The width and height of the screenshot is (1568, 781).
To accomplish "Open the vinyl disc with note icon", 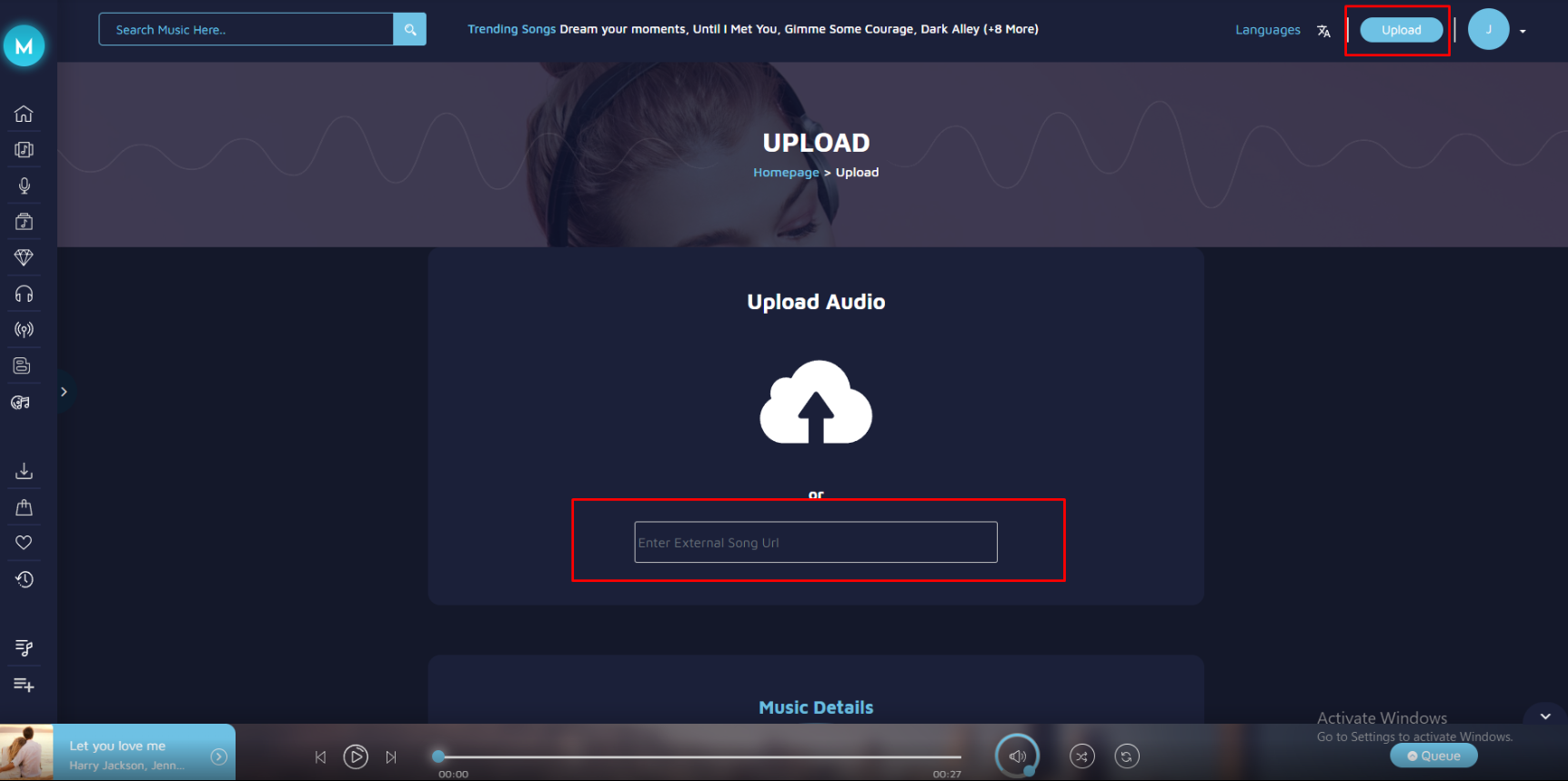I will coord(20,402).
